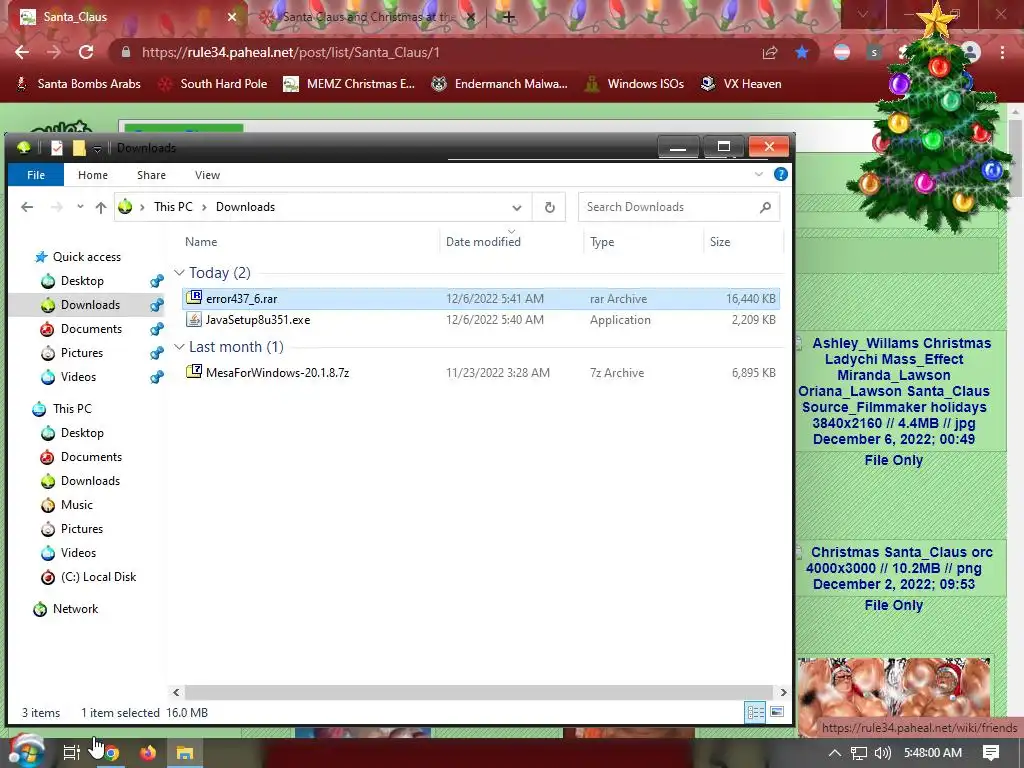Open a new browser tab
The image size is (1024, 768).
[509, 17]
